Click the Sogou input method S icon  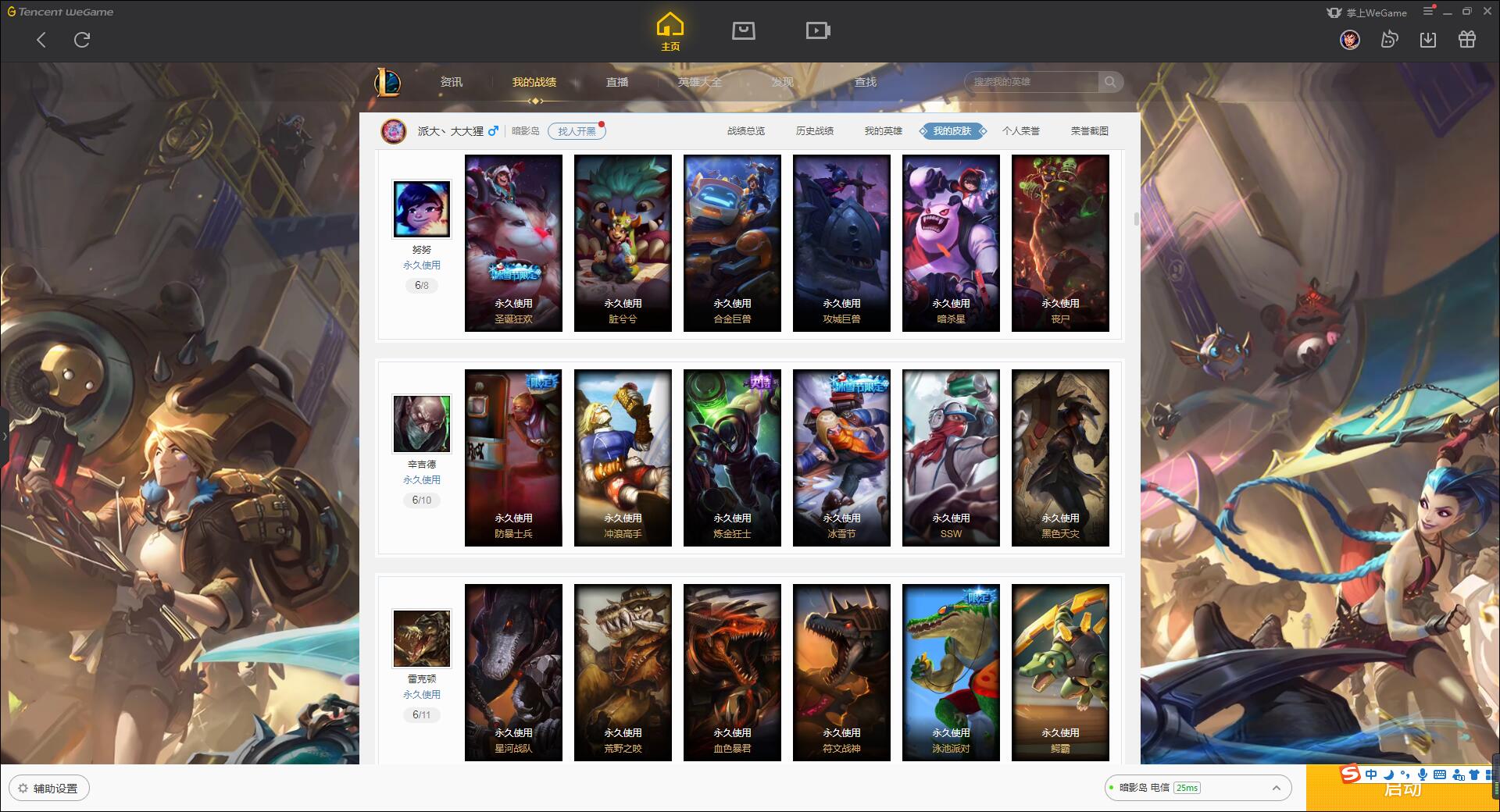[x=1350, y=775]
